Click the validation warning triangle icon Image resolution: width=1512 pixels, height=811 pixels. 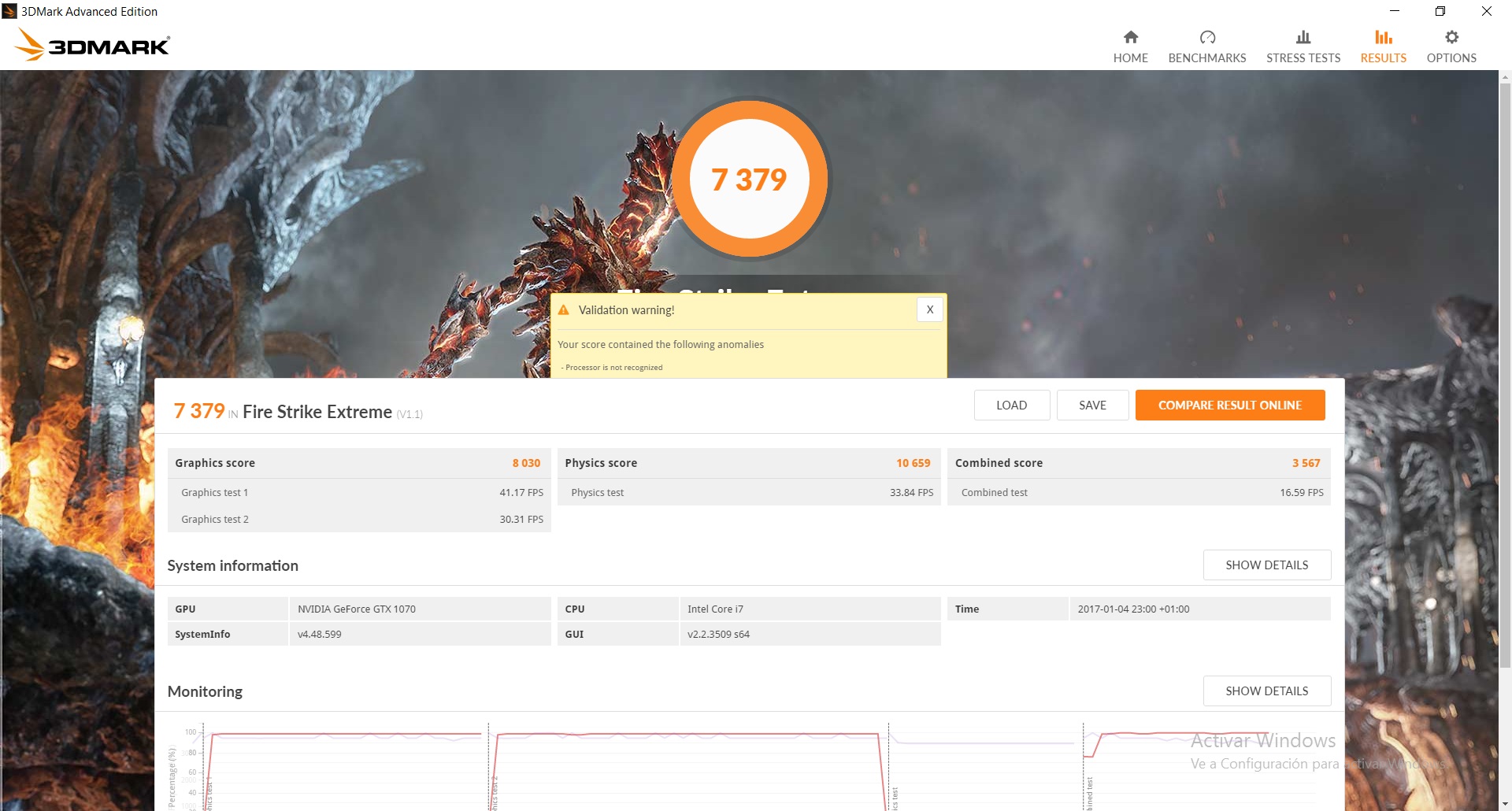tap(564, 310)
